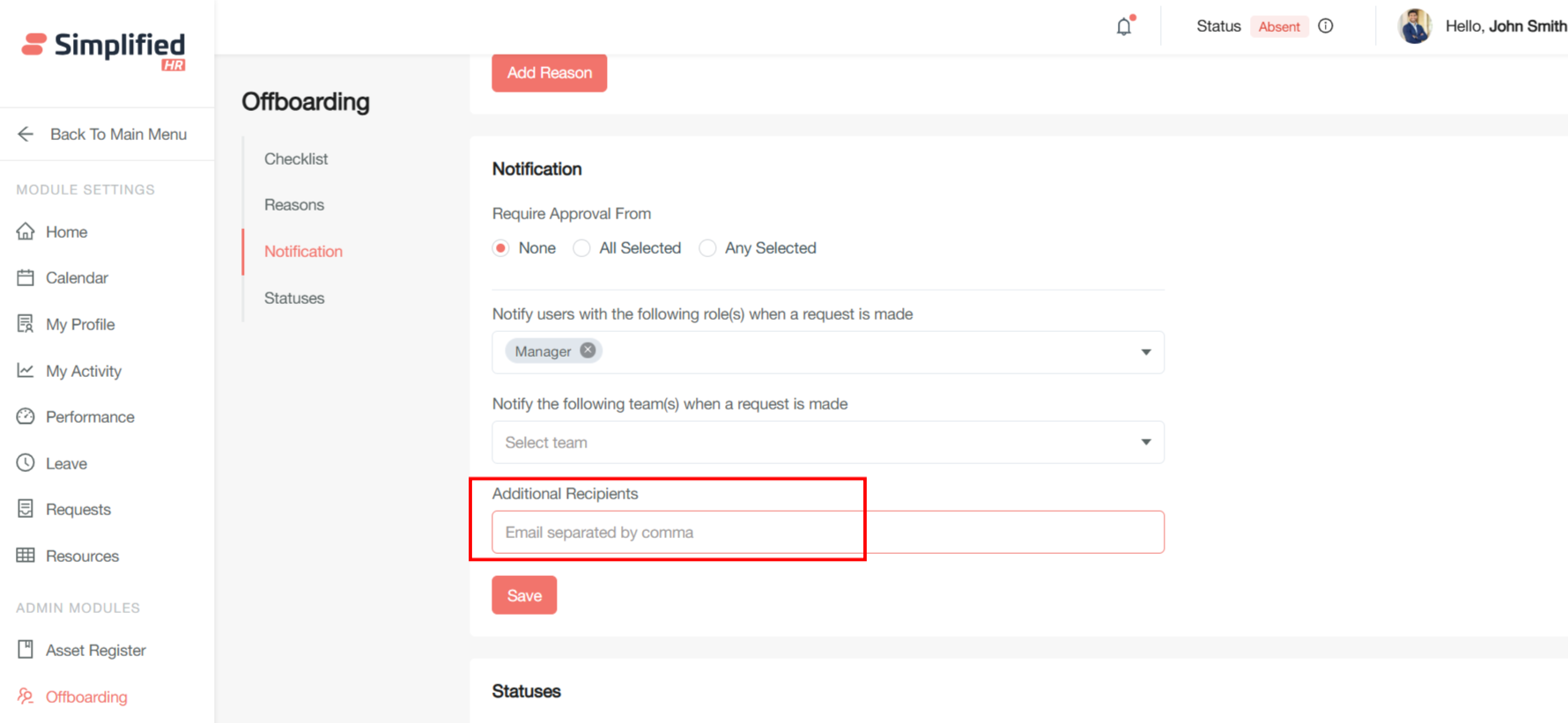This screenshot has height=723, width=1568.
Task: Switch to the Statuses section
Action: pos(294,298)
